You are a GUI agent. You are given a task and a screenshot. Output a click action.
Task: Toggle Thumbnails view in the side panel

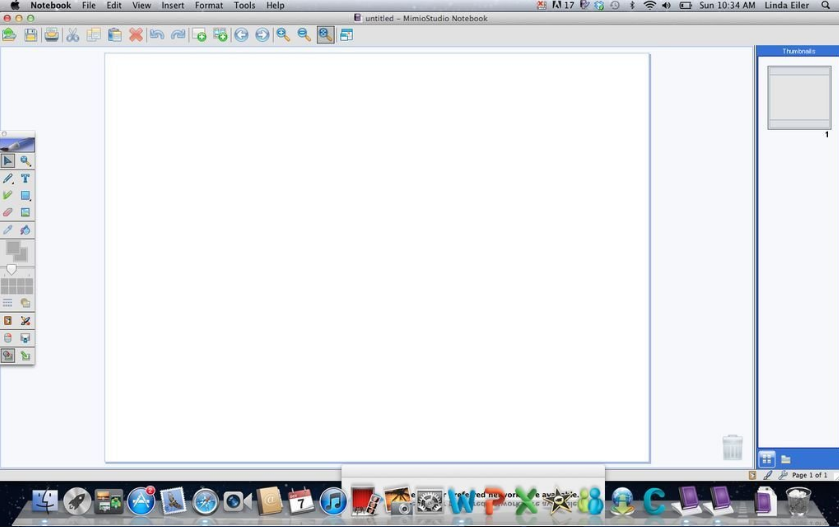[x=767, y=459]
